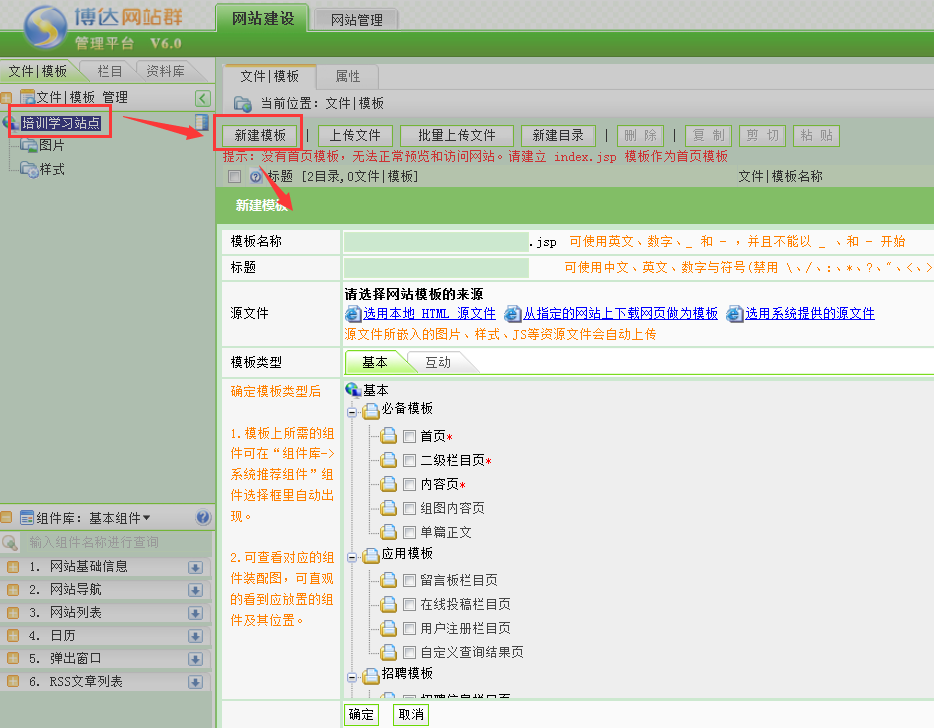Check the 首页 template checkbox

[409, 436]
